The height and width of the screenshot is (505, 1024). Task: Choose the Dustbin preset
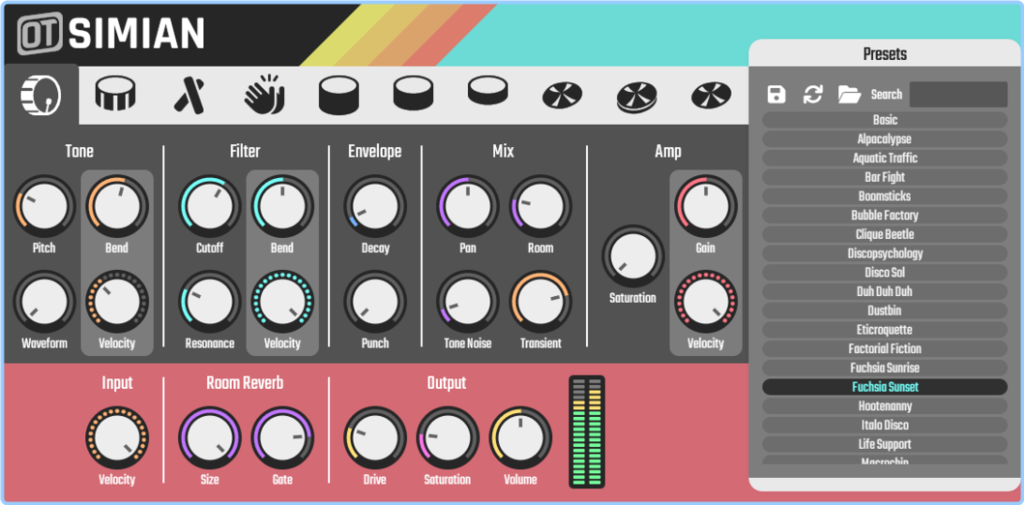pos(885,310)
